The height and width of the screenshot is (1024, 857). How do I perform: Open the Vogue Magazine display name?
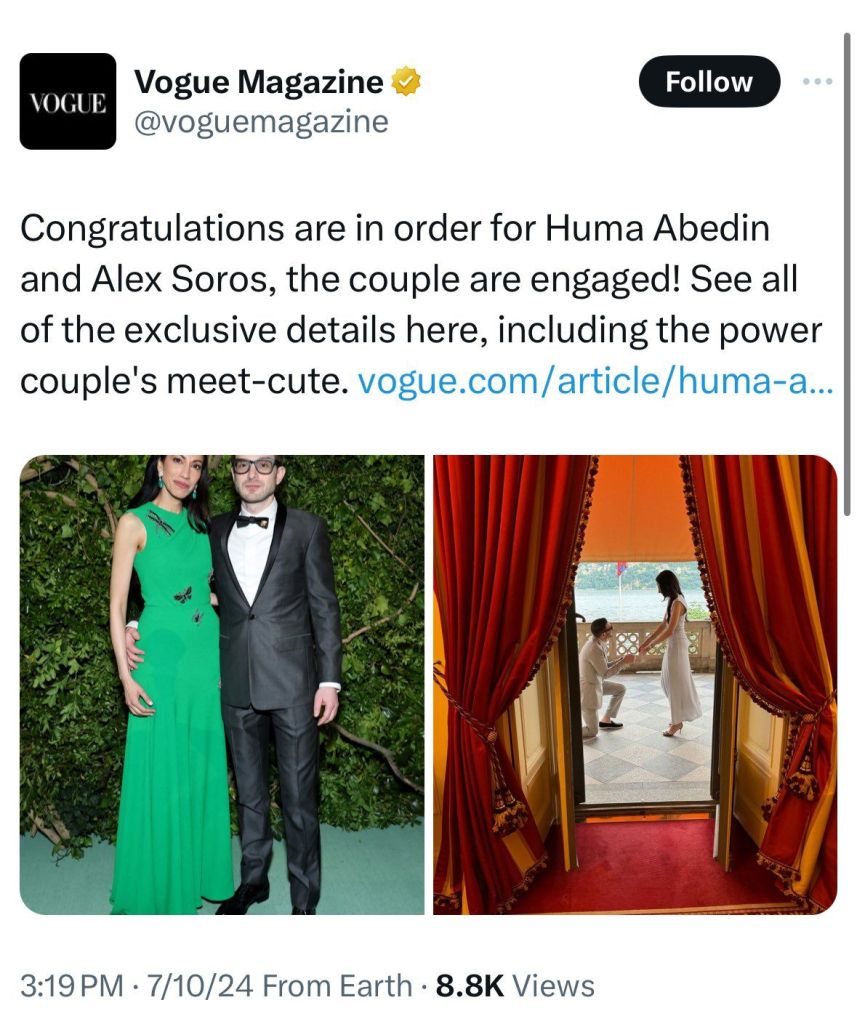click(x=259, y=82)
